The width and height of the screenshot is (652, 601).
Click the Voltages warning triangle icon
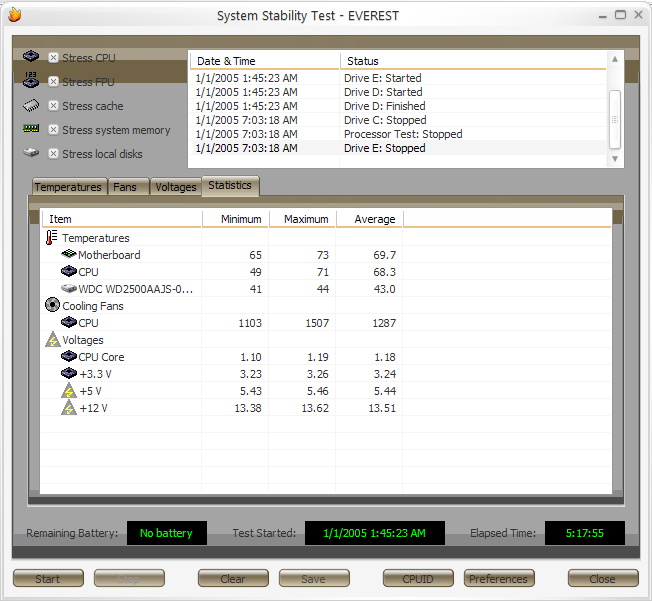pyautogui.click(x=52, y=340)
